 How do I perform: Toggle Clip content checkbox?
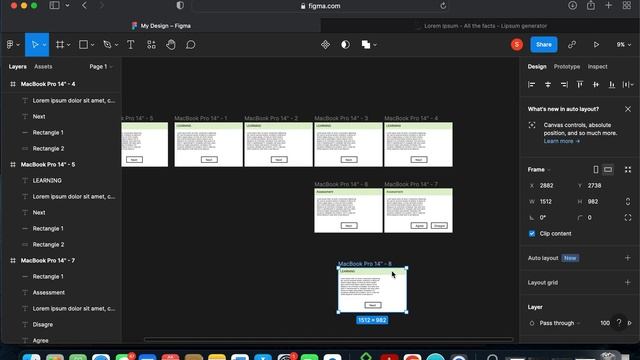click(x=532, y=233)
